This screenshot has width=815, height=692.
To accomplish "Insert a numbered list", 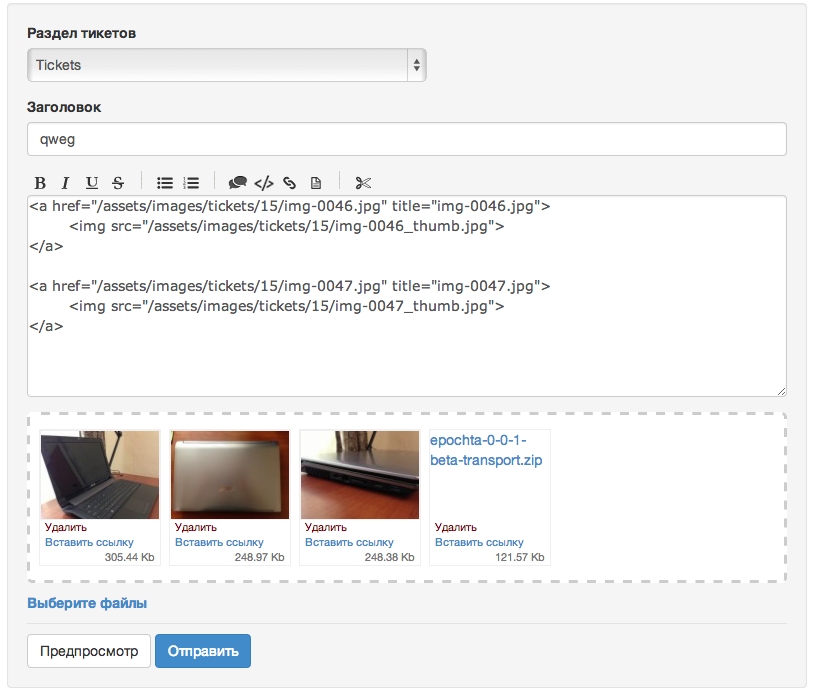I will (191, 183).
